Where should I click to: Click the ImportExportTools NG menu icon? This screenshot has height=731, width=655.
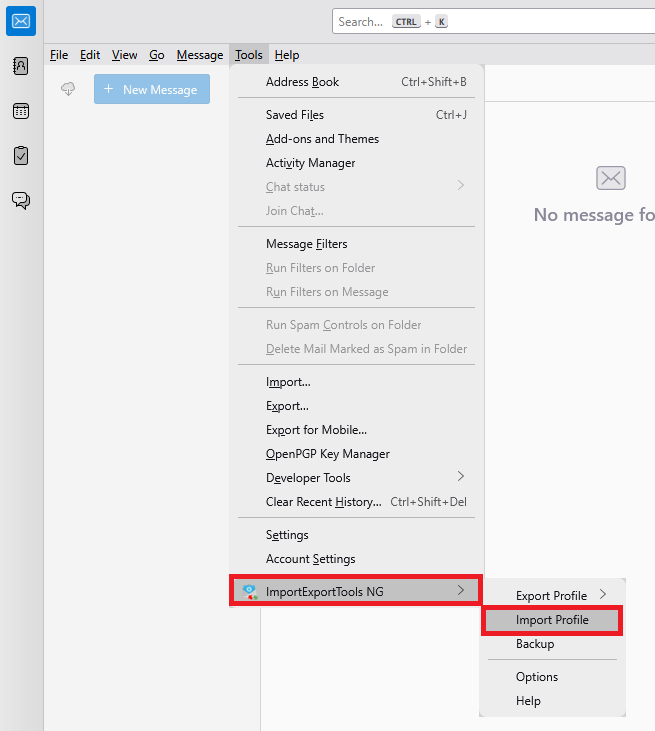click(x=250, y=592)
